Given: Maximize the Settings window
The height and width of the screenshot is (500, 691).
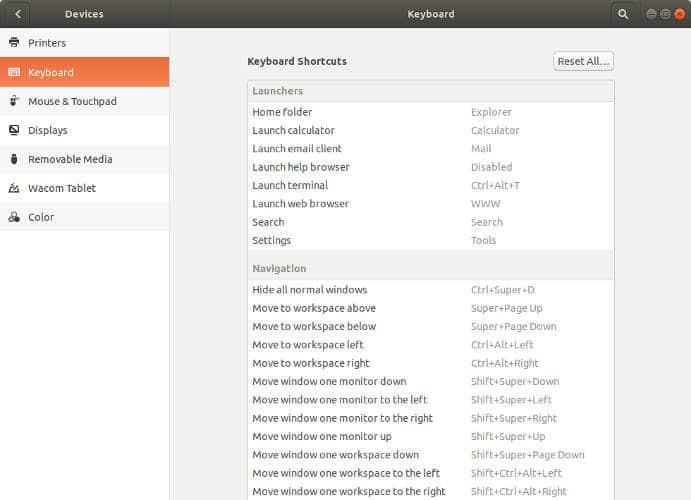Looking at the screenshot, I should 665,14.
